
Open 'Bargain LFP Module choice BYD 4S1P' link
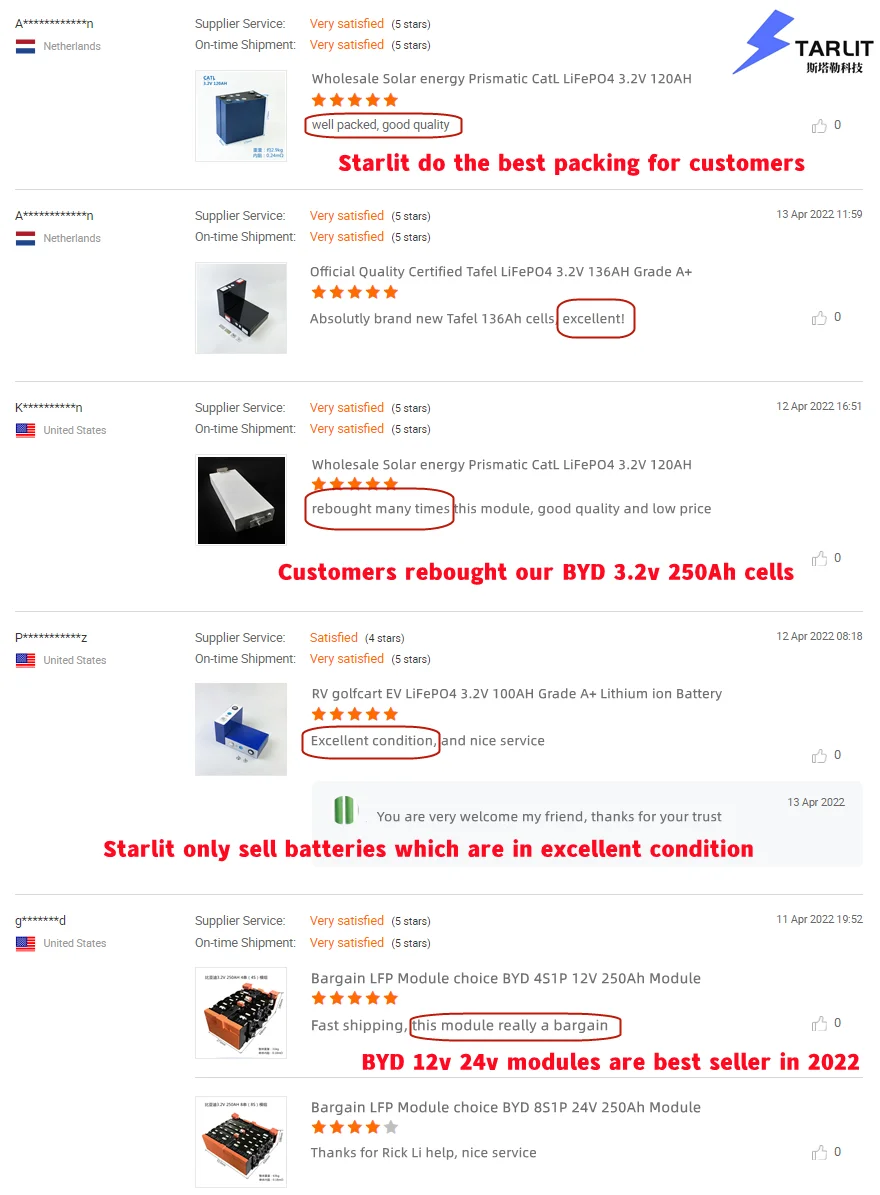[505, 978]
